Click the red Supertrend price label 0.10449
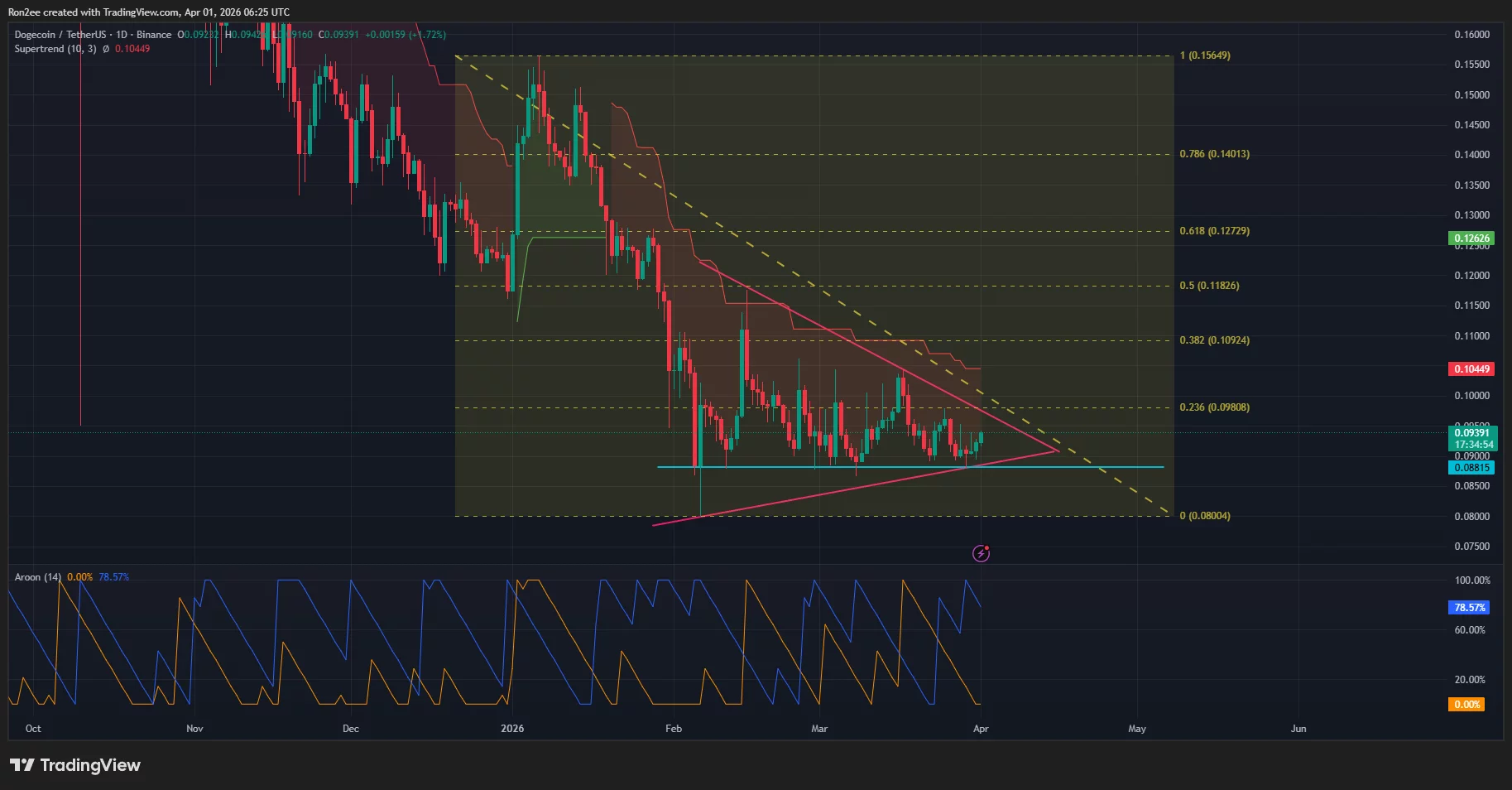The image size is (1512, 790). click(1471, 369)
